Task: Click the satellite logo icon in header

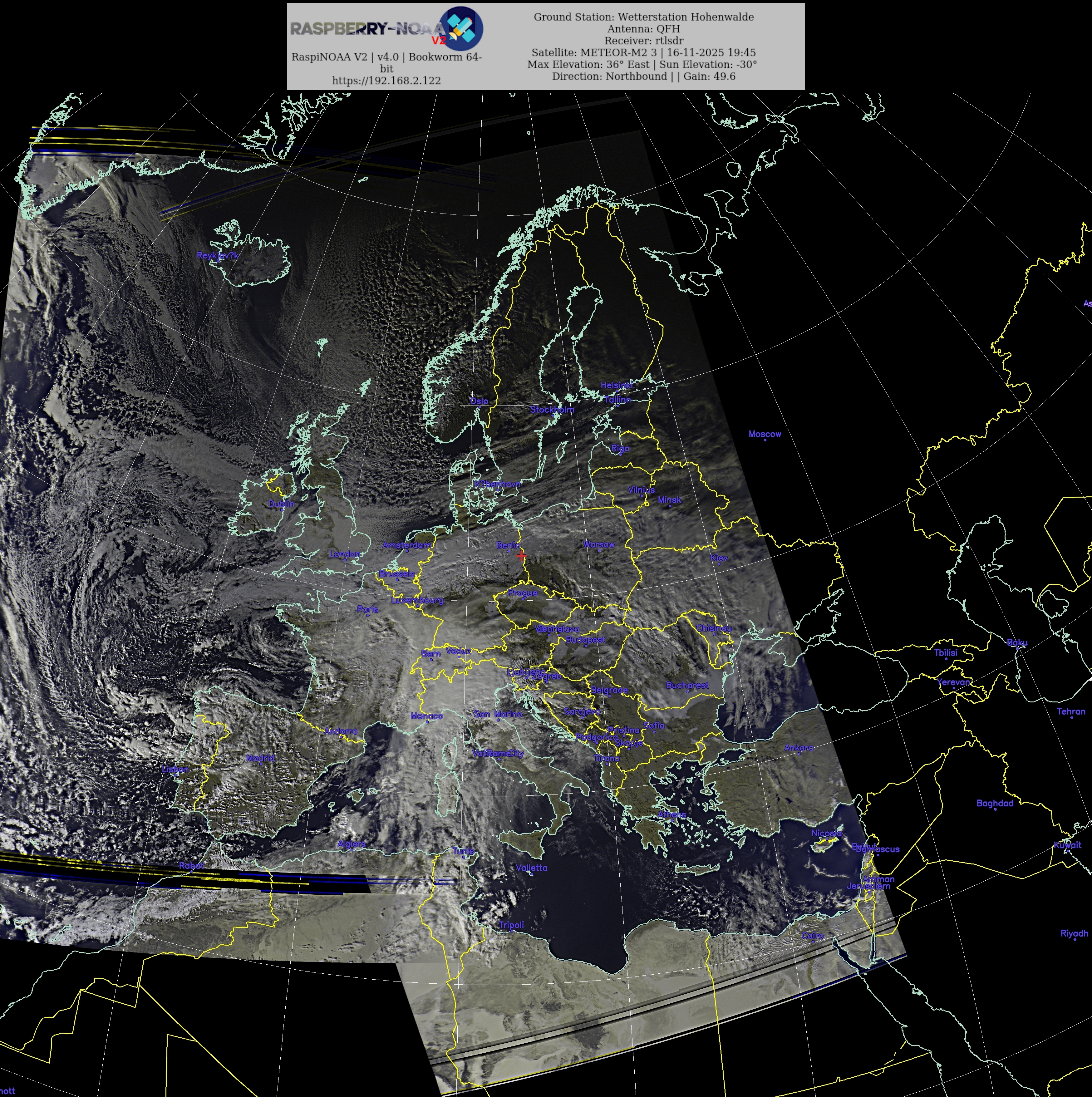Action: (461, 28)
